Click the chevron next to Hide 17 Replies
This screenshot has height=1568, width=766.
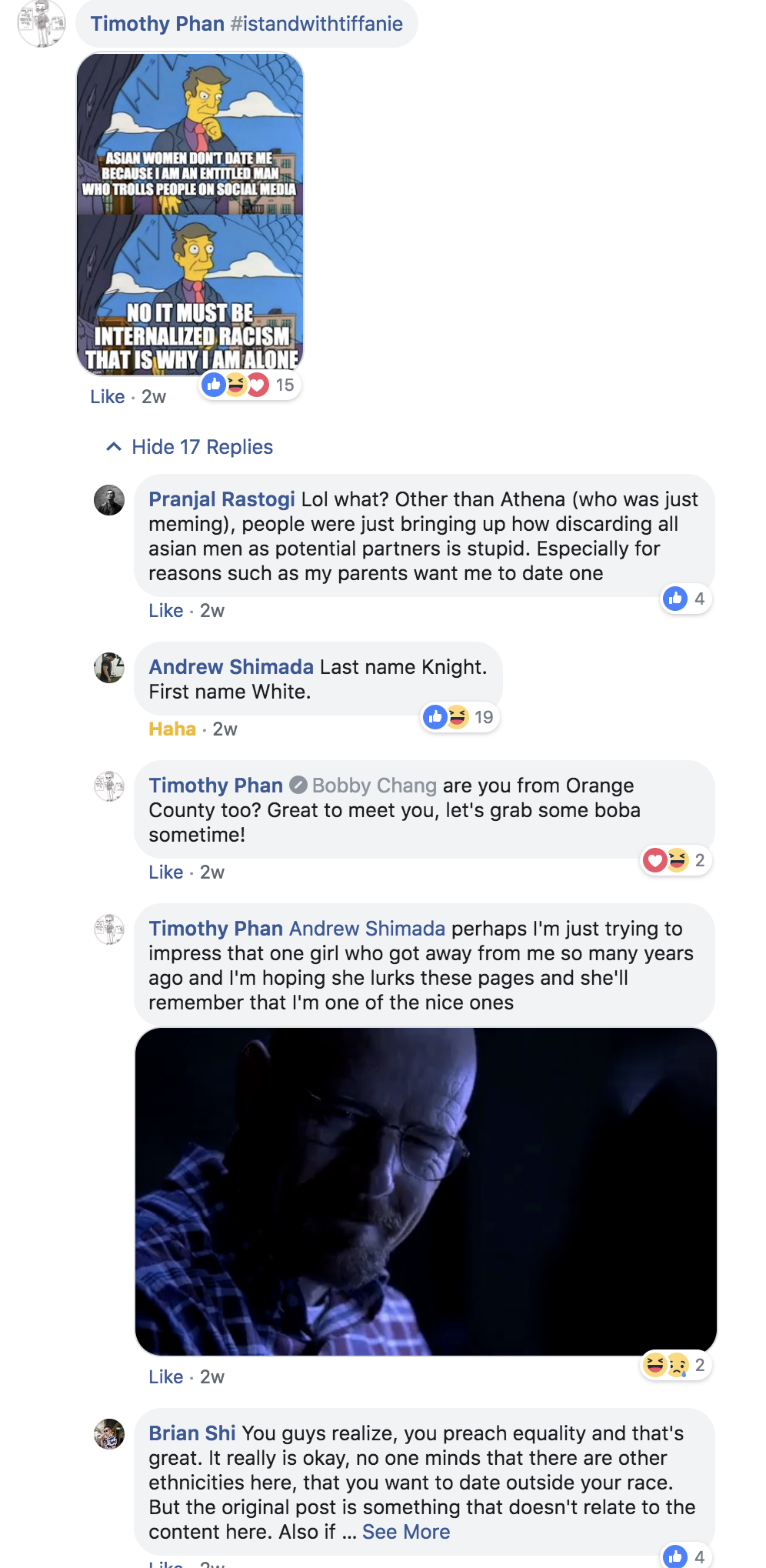(x=114, y=447)
